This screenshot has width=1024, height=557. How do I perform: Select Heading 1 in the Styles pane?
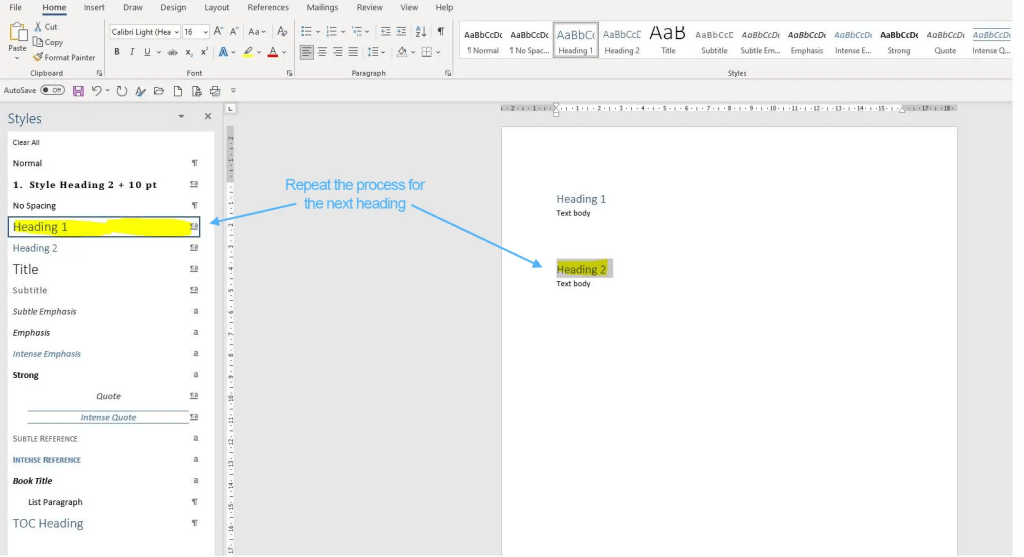(x=104, y=227)
